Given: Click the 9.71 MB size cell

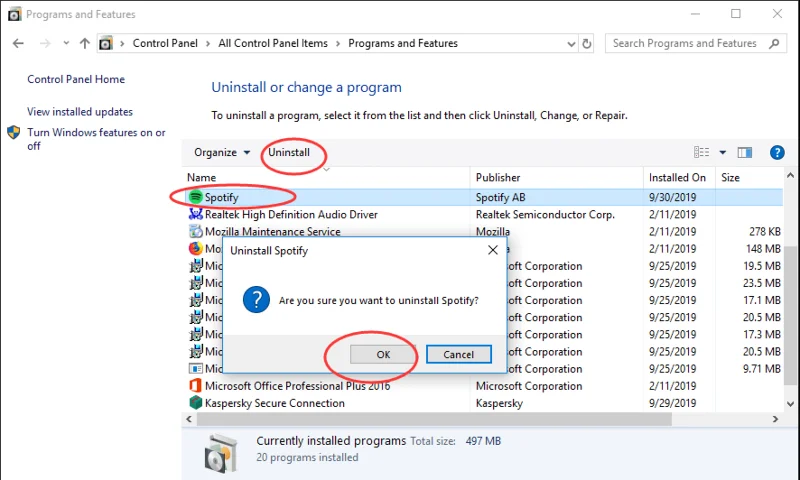Looking at the screenshot, I should (762, 369).
